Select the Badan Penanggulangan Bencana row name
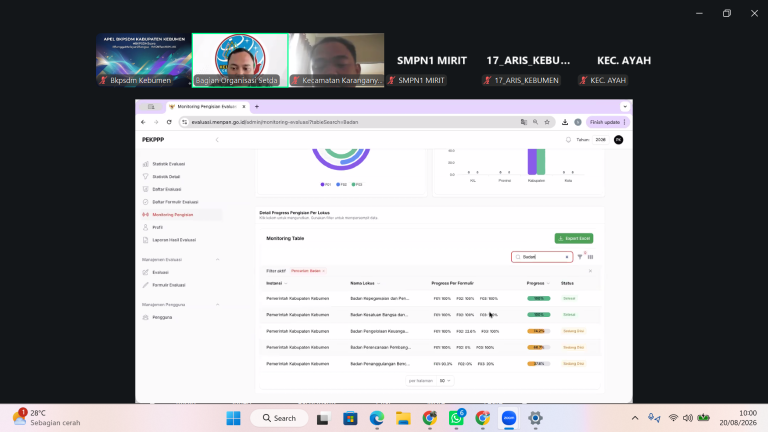768x432 pixels. point(380,364)
